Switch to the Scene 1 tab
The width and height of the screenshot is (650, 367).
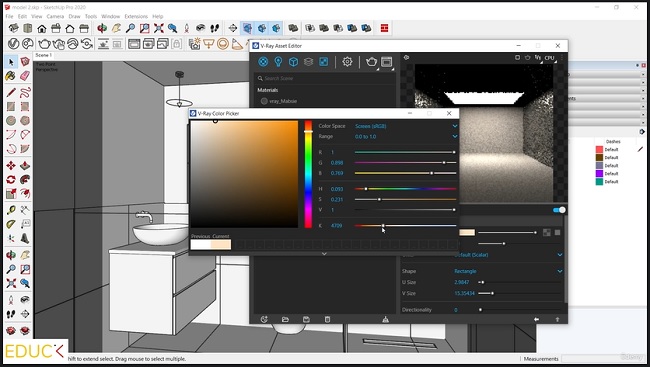click(x=43, y=55)
